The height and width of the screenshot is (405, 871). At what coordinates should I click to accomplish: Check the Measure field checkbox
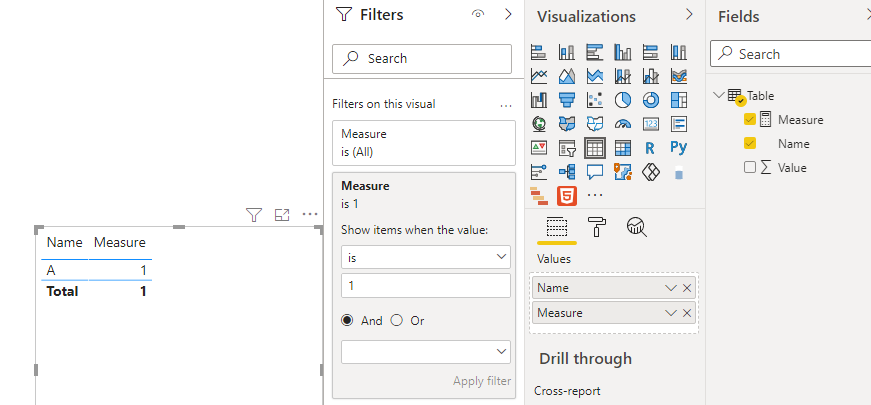tap(750, 119)
